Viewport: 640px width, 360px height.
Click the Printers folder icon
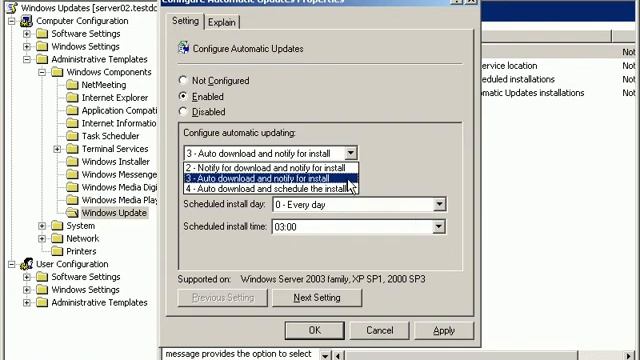[57, 251]
